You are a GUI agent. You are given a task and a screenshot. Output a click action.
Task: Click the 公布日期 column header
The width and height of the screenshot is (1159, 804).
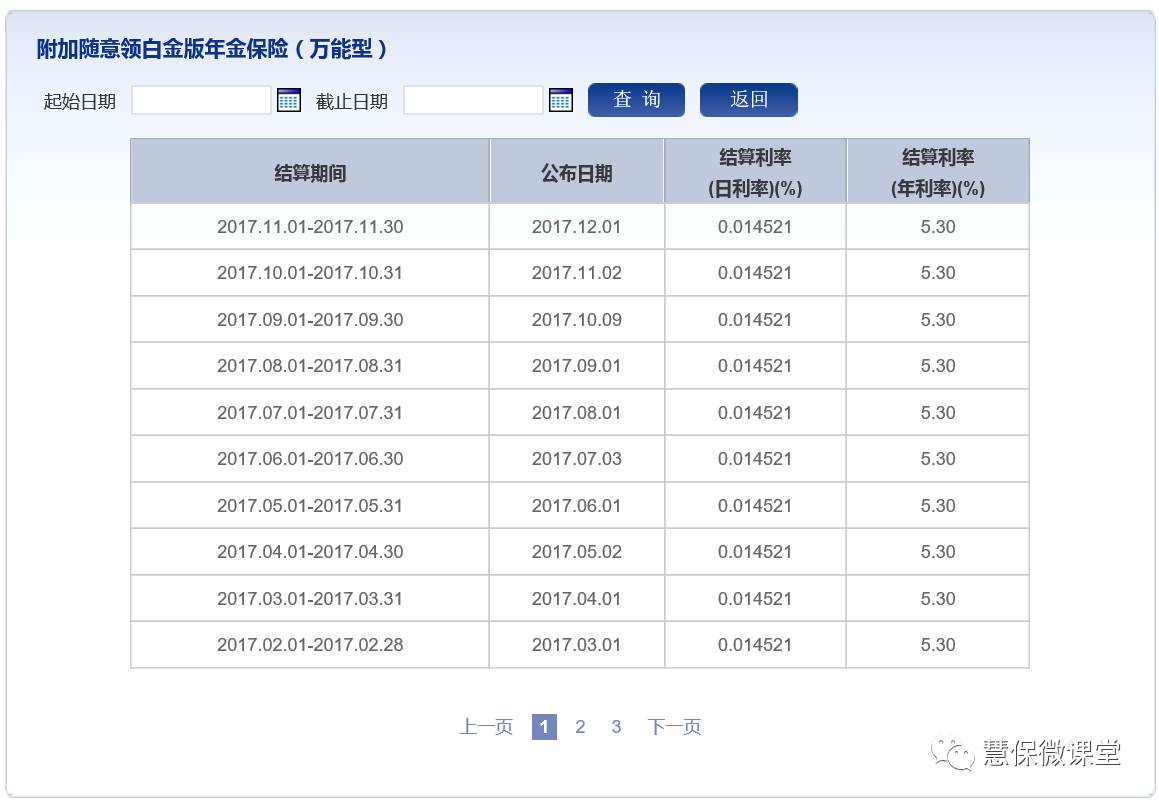click(x=577, y=171)
